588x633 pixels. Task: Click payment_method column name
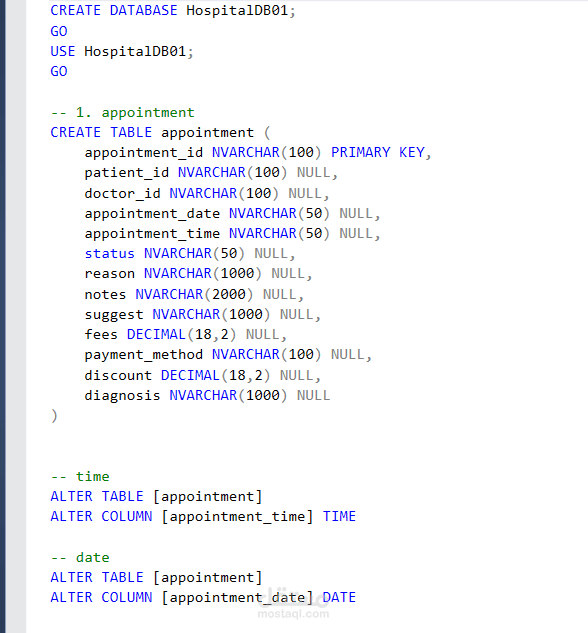click(144, 355)
